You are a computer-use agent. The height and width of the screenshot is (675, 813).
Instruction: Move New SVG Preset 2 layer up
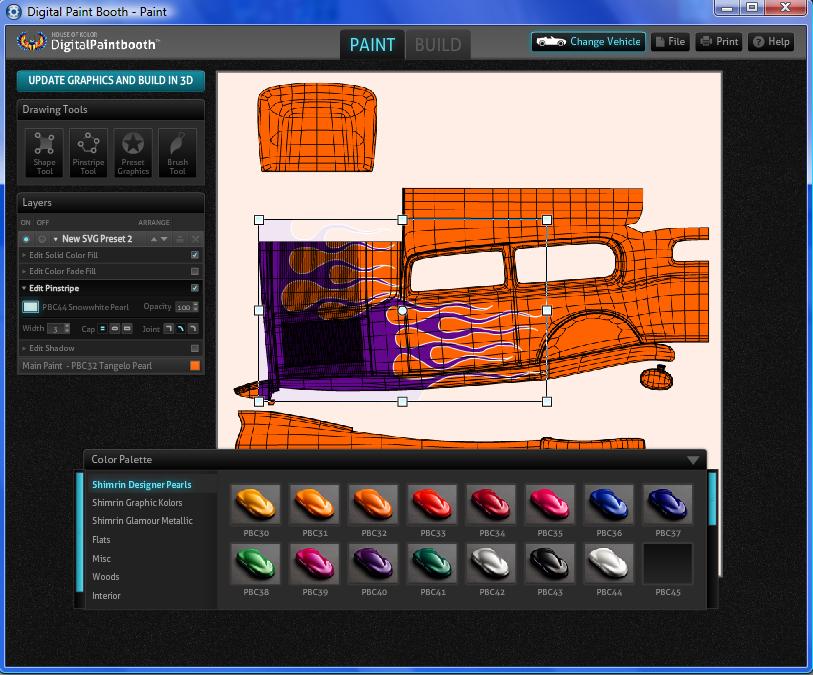click(154, 239)
